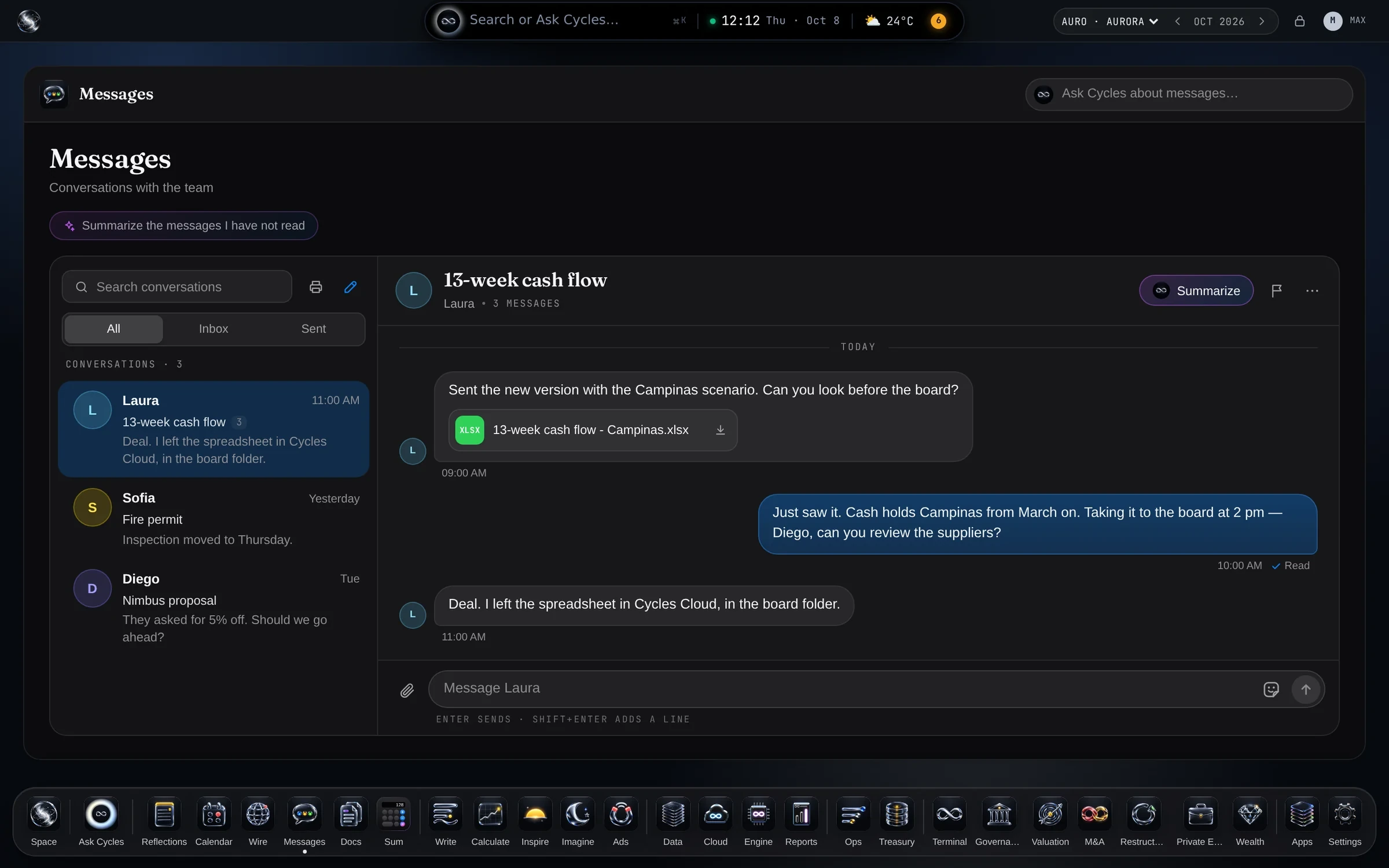Open the Cloud app in the dock
Image resolution: width=1389 pixels, height=868 pixels.
point(715,822)
